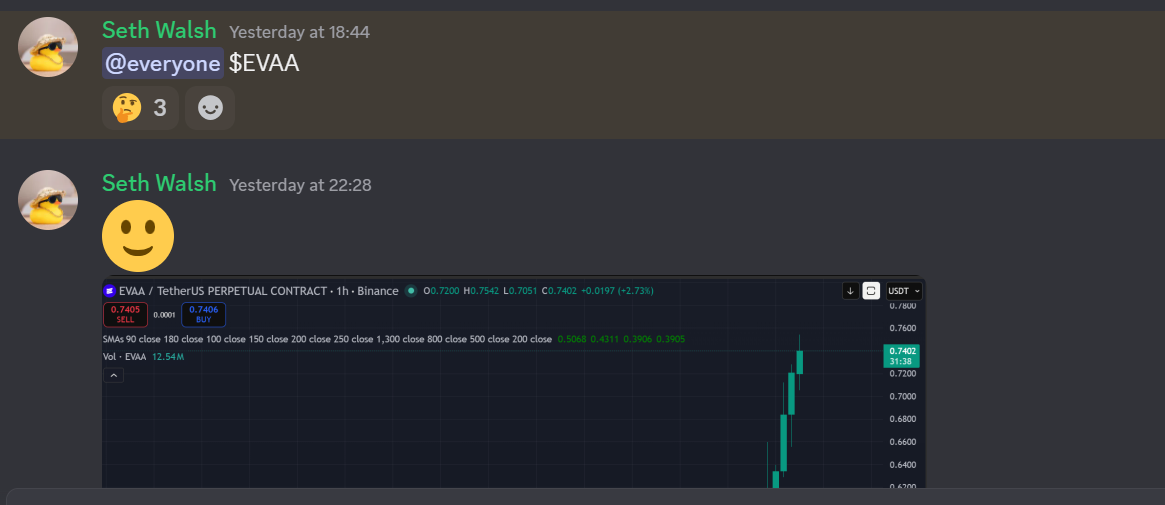Click Seth Walsh username on 22:28 message
The width and height of the screenshot is (1165, 505).
(159, 183)
